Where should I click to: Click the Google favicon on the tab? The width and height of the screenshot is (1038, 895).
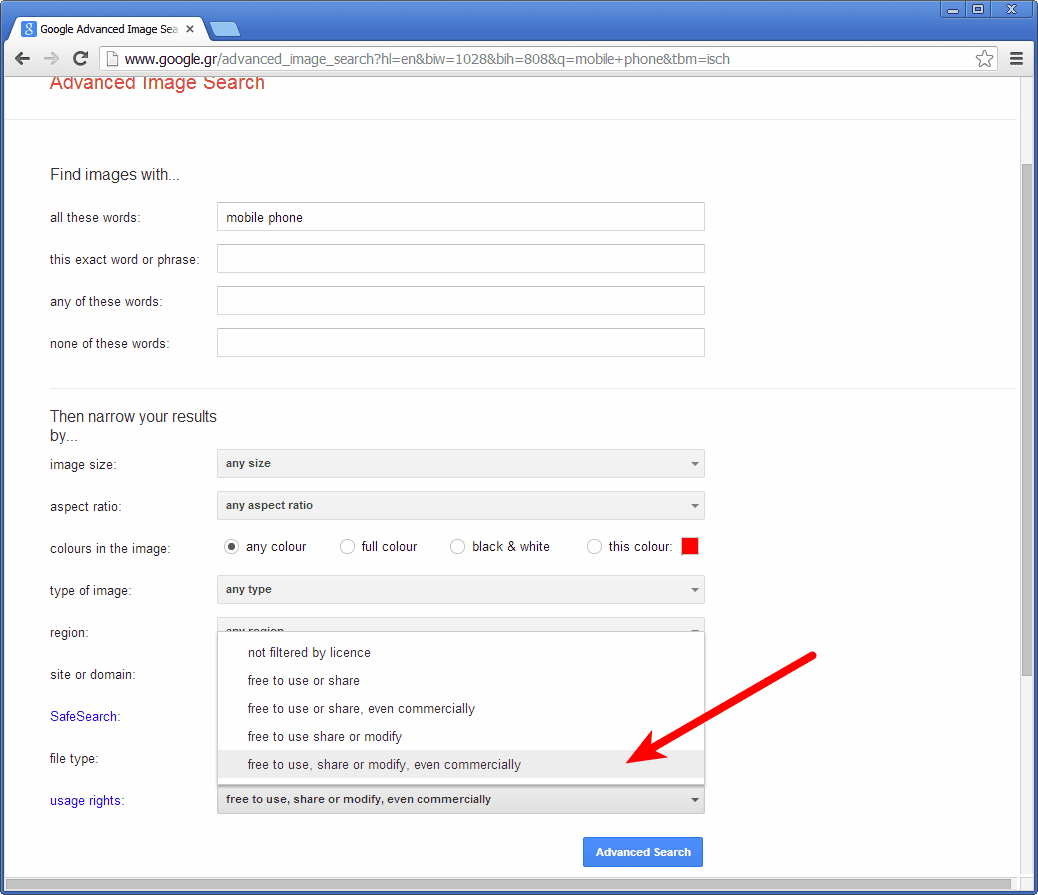point(28,29)
